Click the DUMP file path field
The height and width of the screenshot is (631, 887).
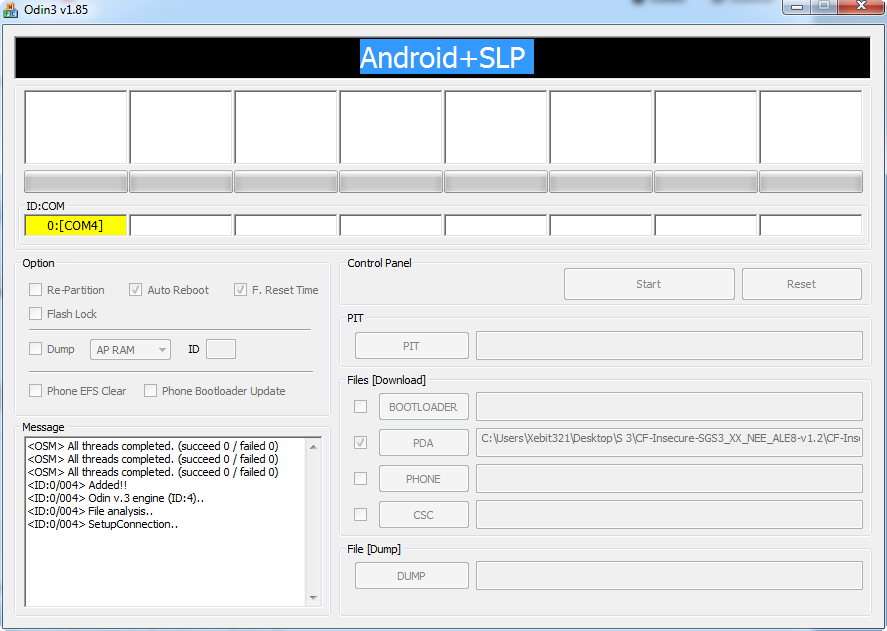pyautogui.click(x=669, y=576)
